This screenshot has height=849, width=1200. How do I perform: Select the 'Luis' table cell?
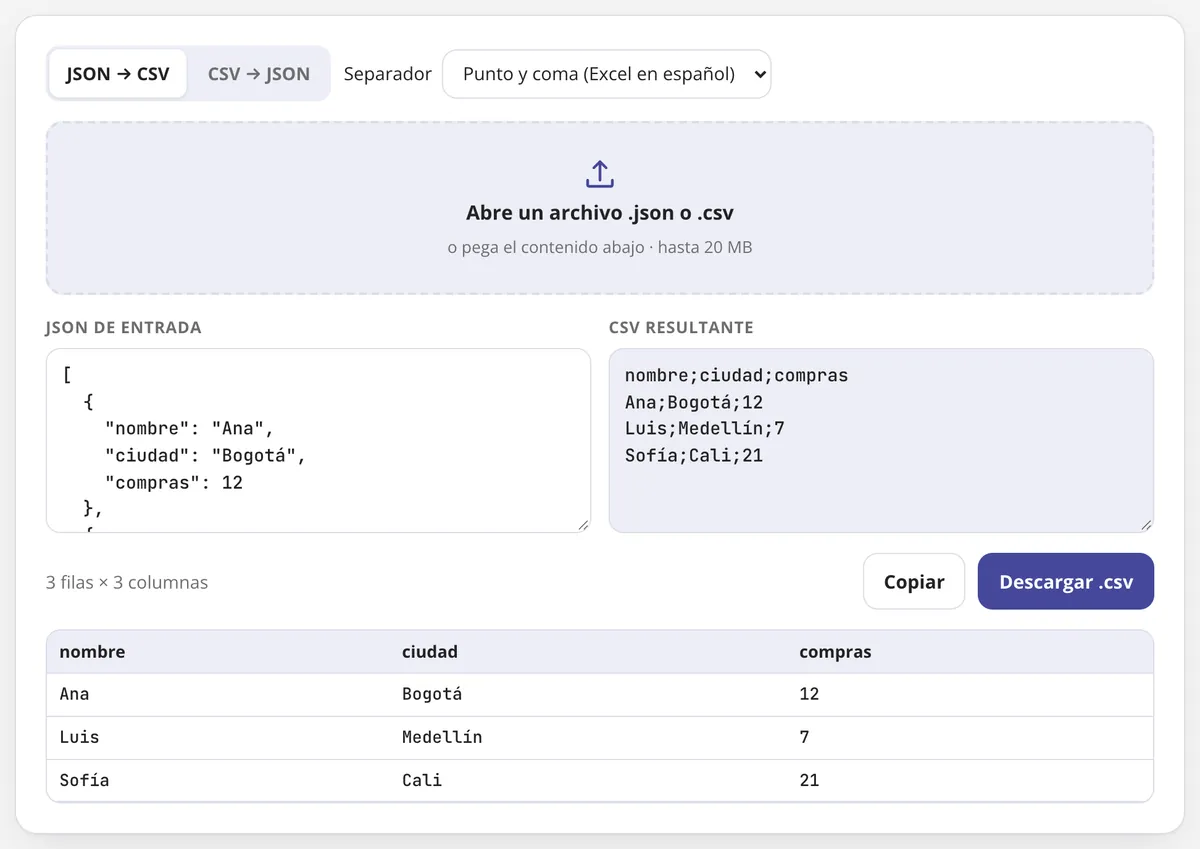[x=218, y=737]
